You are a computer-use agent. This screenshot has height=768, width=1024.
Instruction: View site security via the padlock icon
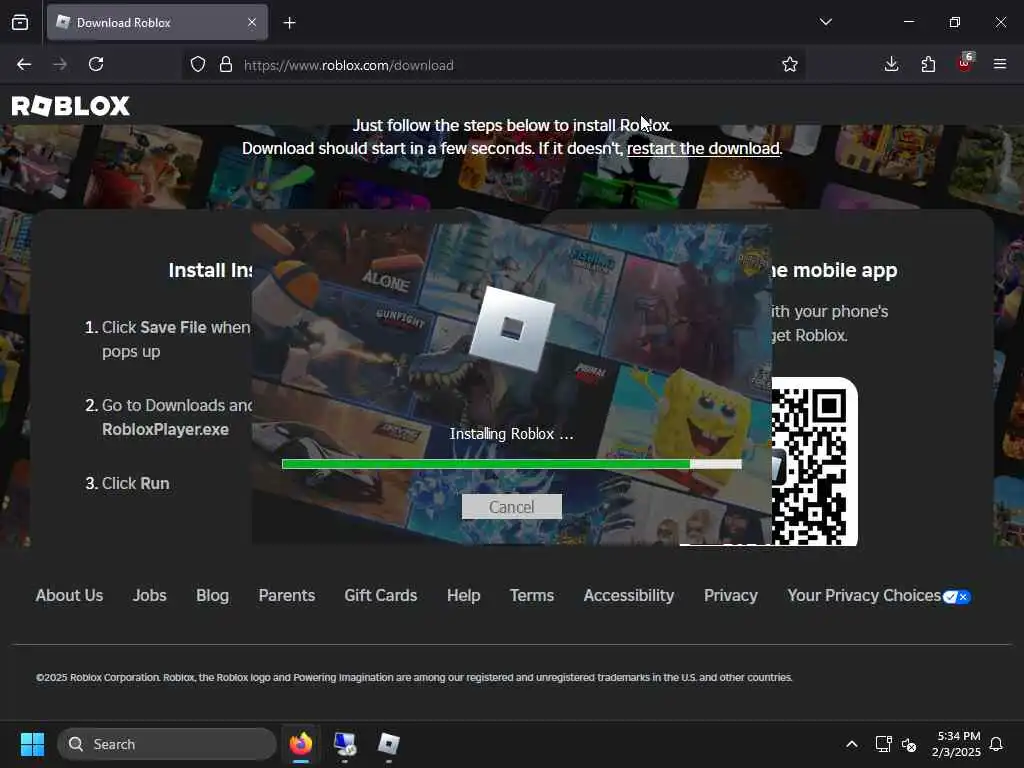coord(226,64)
